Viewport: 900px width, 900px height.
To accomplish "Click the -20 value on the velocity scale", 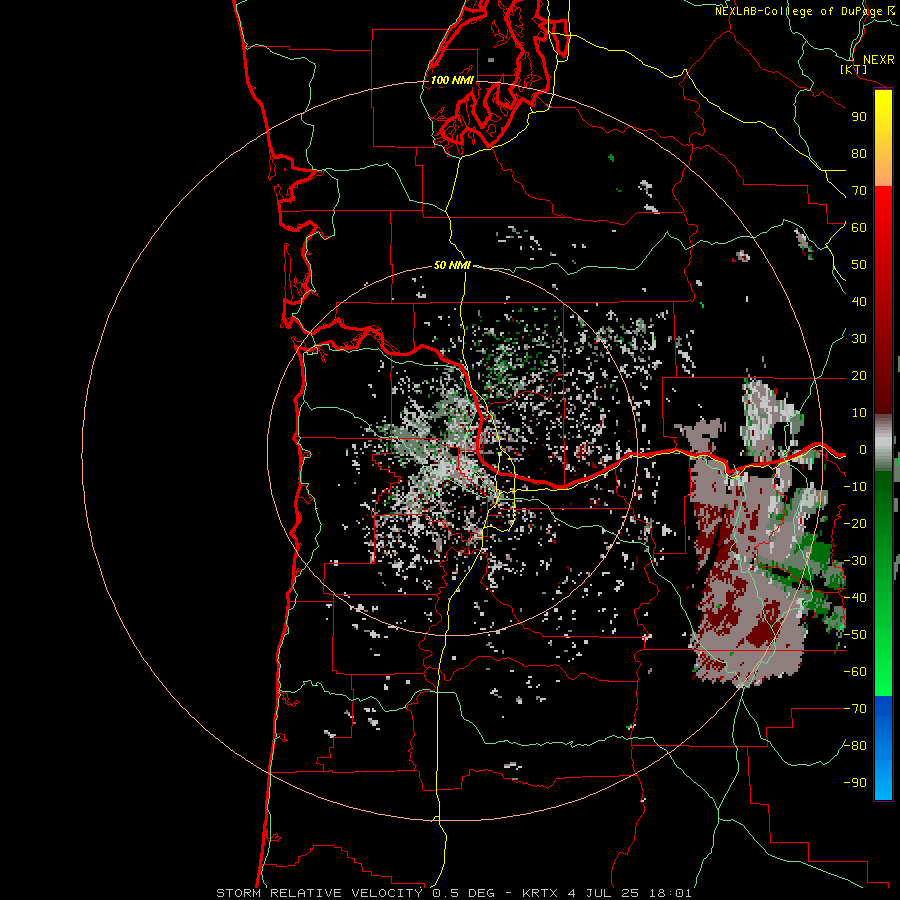I will pos(855,523).
